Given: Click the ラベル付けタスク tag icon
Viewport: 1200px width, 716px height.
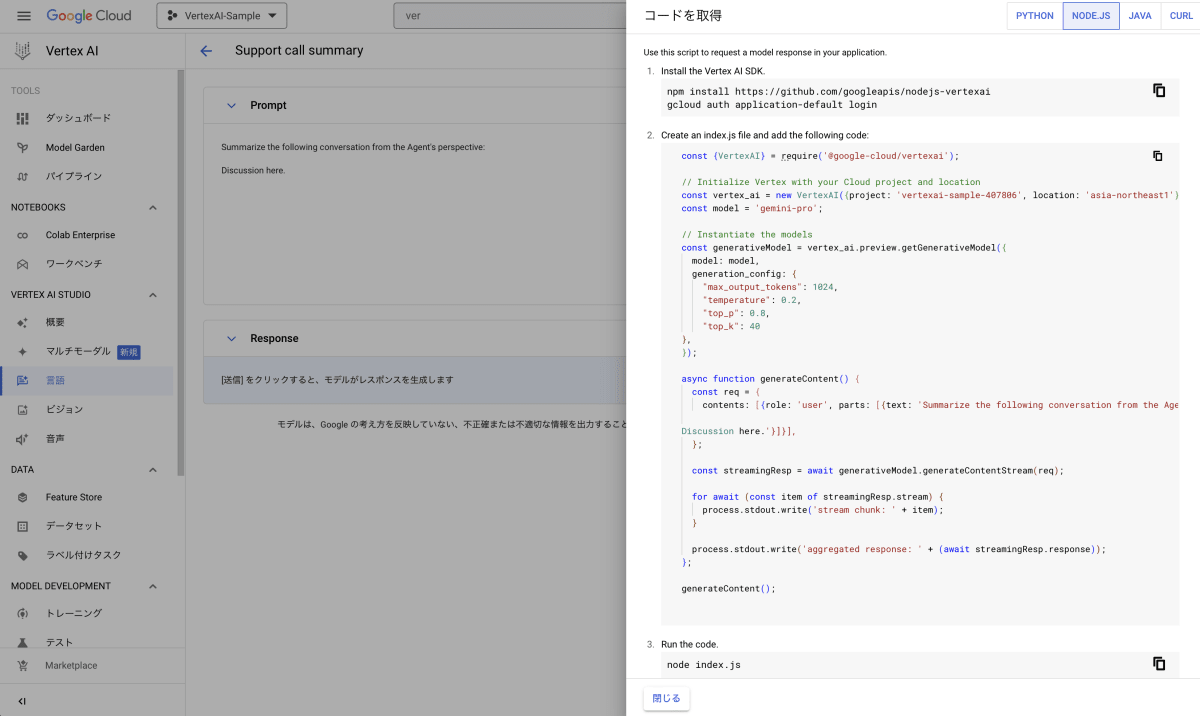Looking at the screenshot, I should tap(23, 555).
